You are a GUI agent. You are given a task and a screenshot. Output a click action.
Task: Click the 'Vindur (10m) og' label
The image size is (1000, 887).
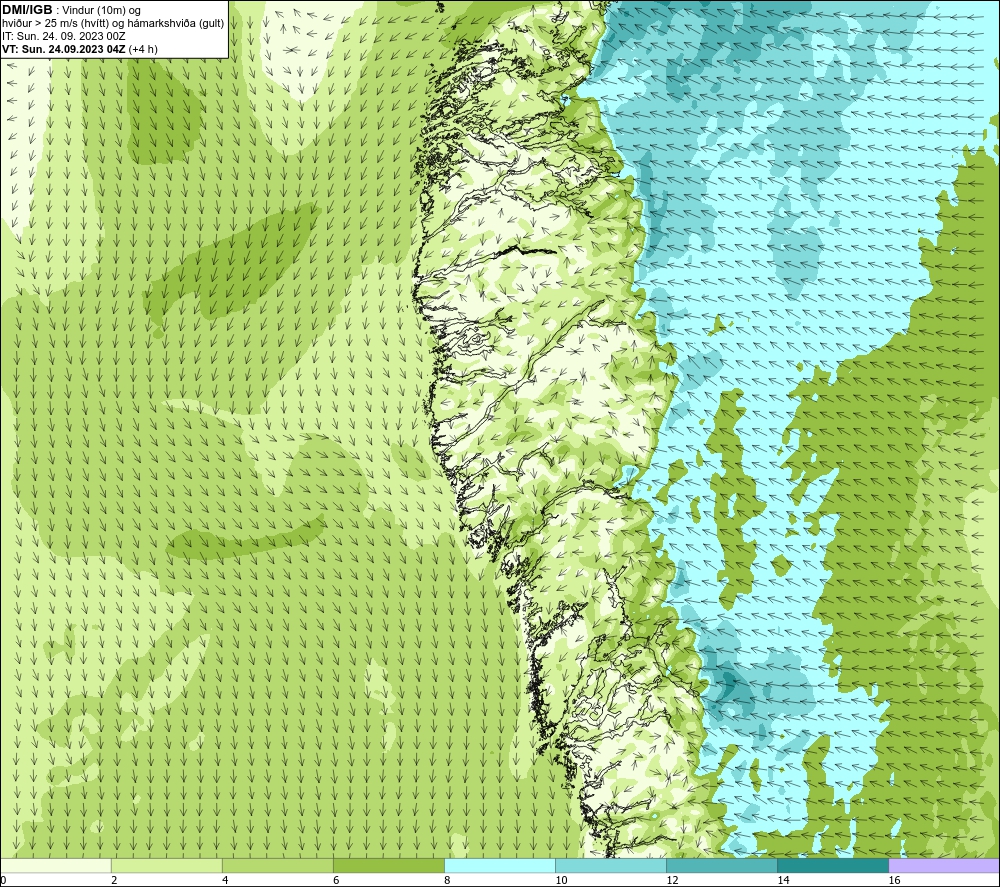pos(101,10)
